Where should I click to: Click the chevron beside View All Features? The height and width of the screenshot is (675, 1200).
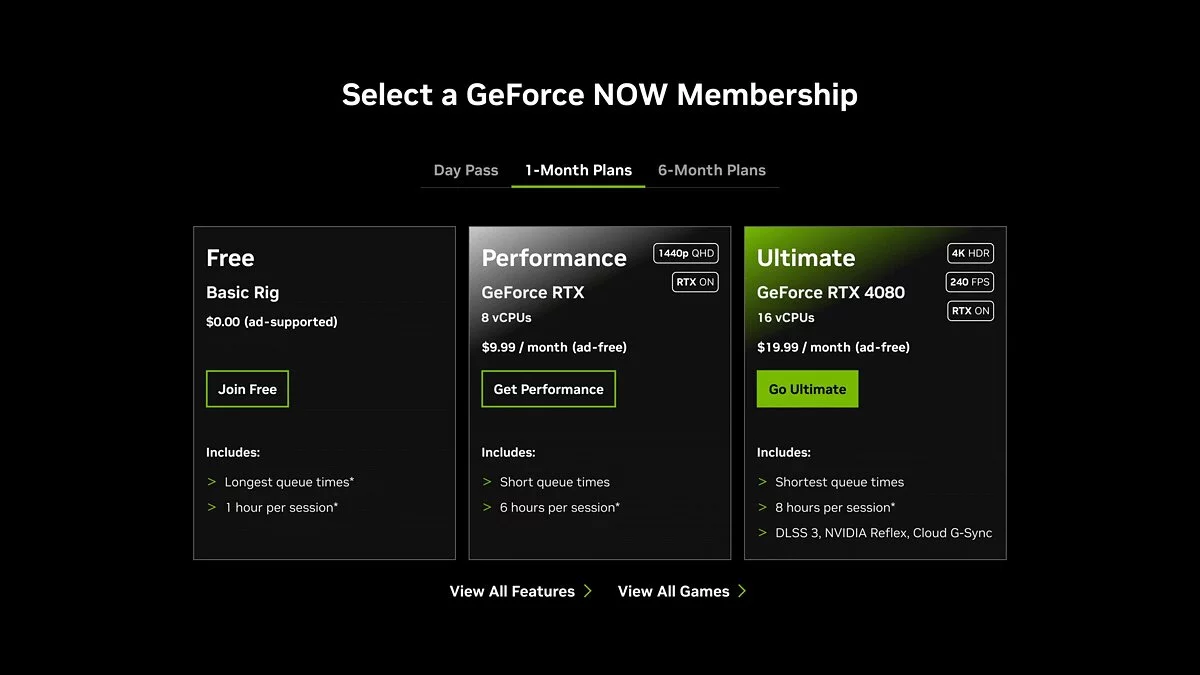(588, 591)
